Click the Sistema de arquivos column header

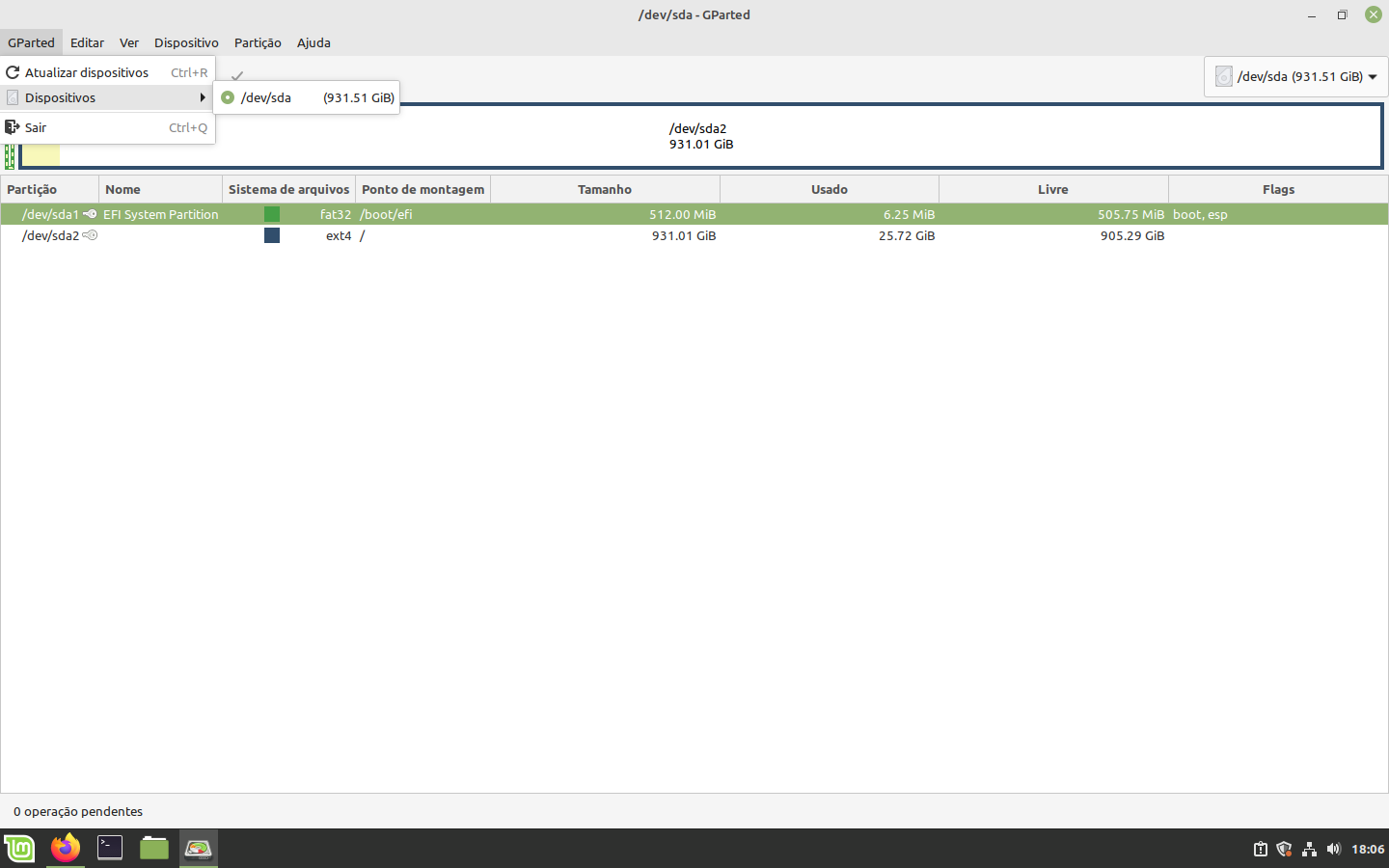click(x=288, y=189)
